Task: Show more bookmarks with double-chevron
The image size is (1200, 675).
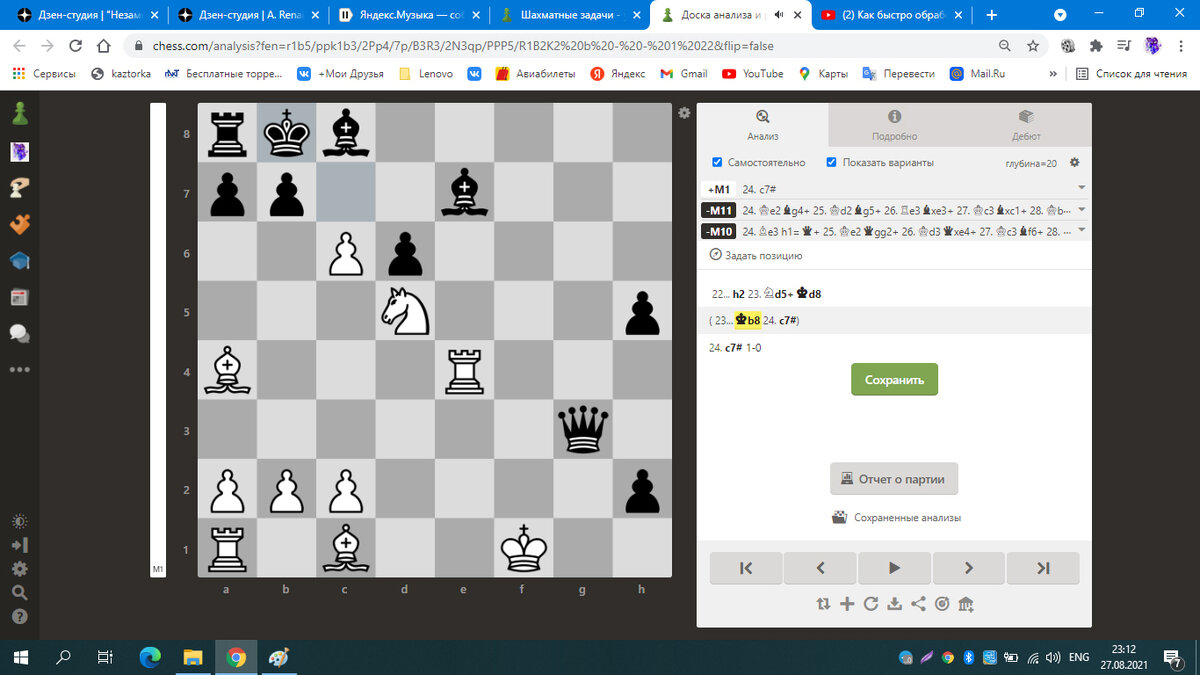Action: [1053, 73]
